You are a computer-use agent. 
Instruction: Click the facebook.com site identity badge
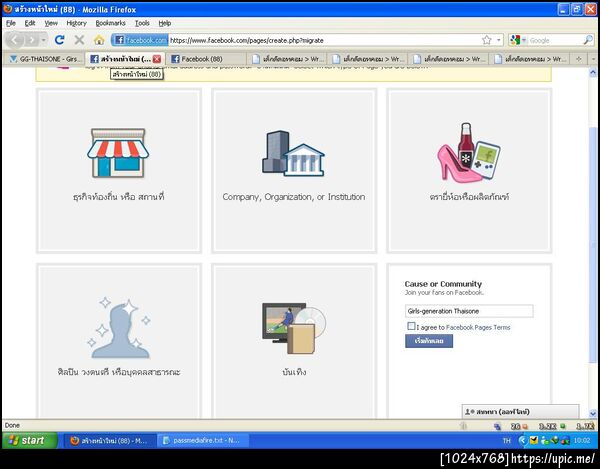pyautogui.click(x=140, y=40)
